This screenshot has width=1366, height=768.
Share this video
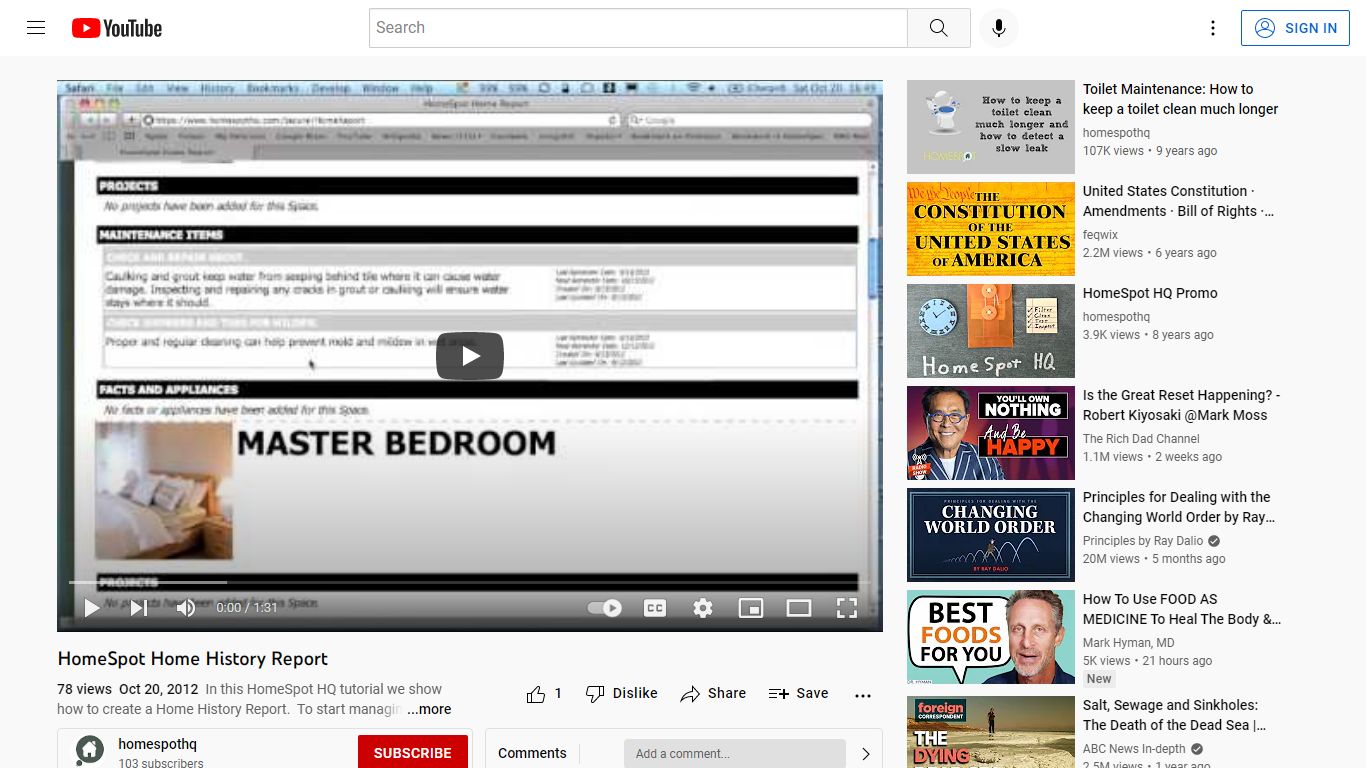[713, 694]
